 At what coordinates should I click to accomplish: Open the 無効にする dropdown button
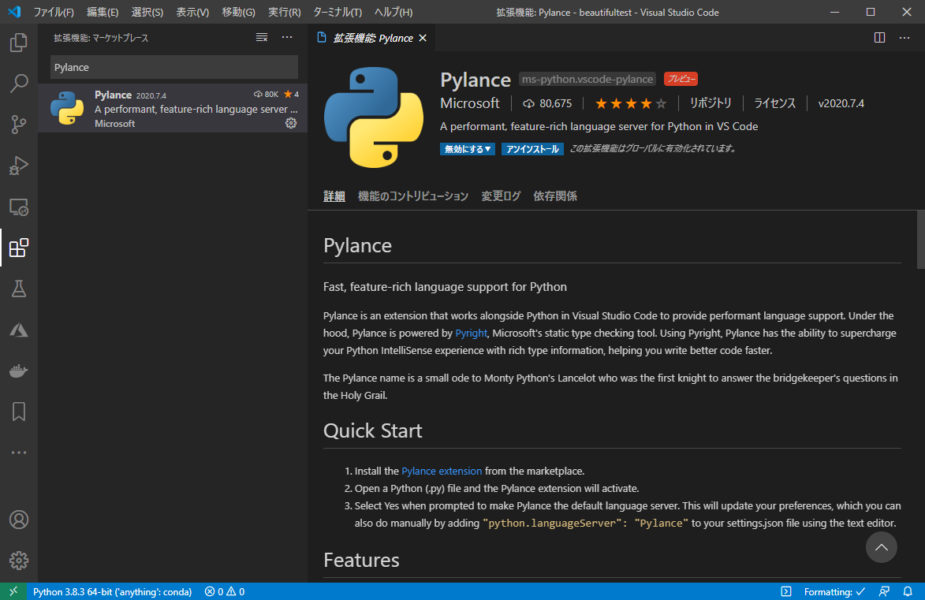(x=467, y=149)
